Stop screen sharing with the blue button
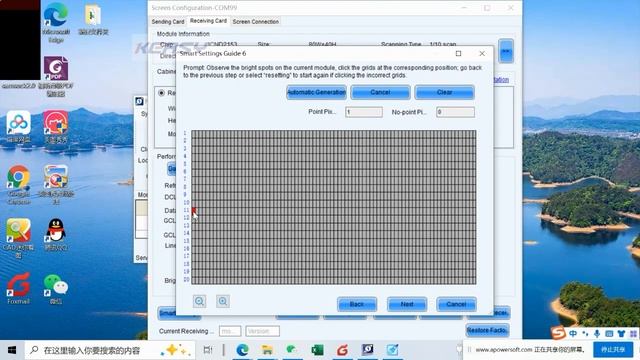 coord(613,349)
